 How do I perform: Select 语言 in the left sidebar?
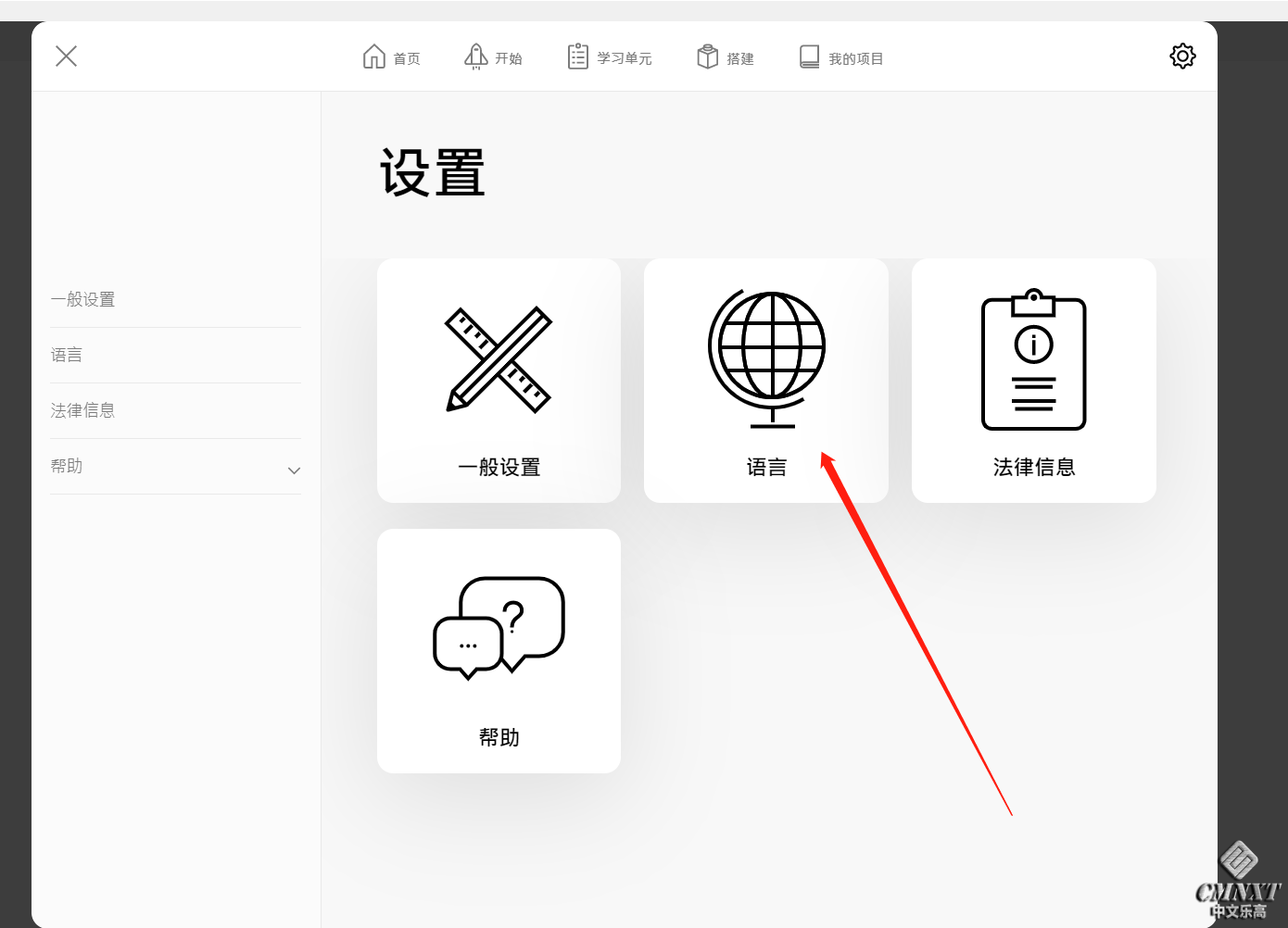(67, 355)
